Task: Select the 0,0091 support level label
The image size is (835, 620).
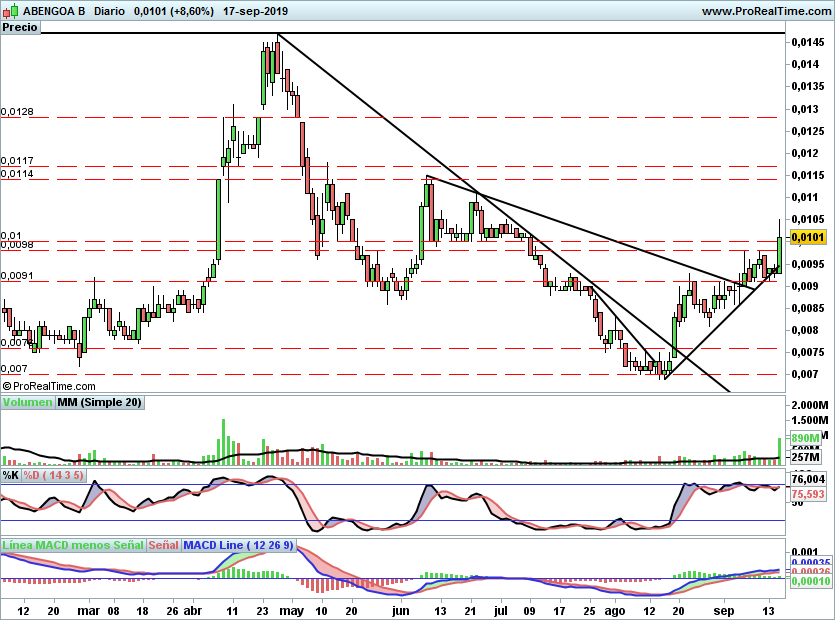Action: tap(17, 275)
